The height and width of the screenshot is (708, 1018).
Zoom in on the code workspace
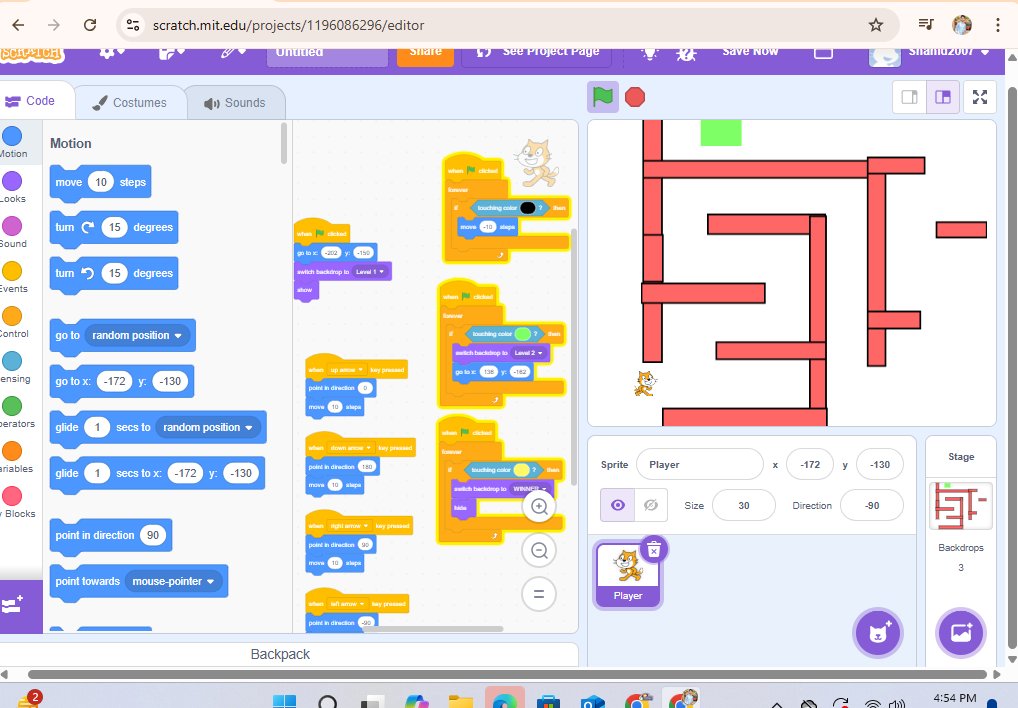click(x=539, y=507)
